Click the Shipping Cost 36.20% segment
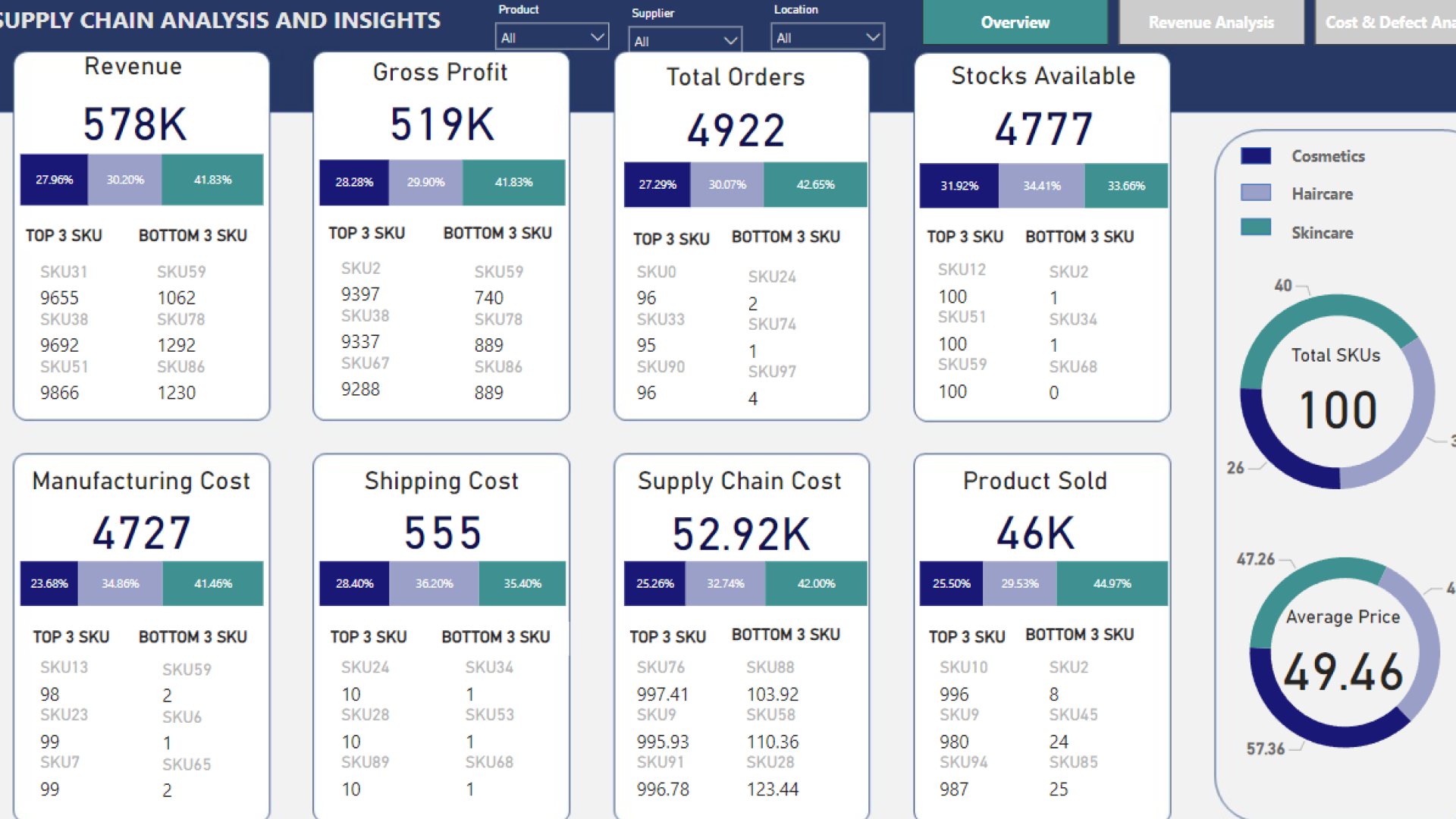 coord(434,583)
